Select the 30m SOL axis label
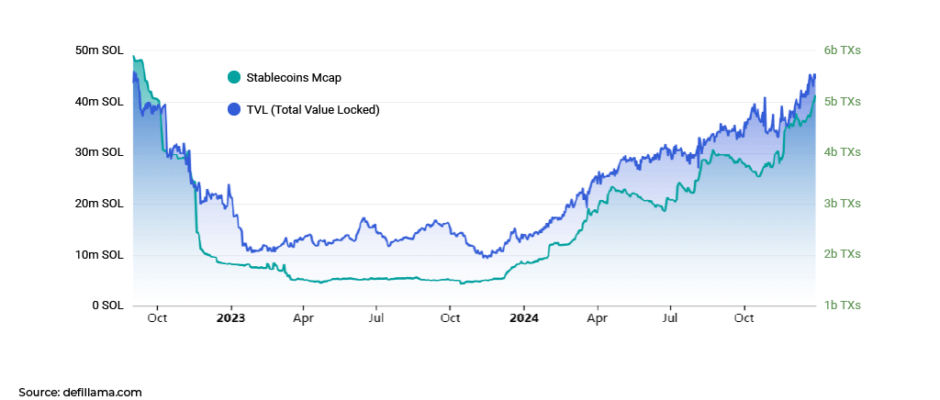 point(100,152)
